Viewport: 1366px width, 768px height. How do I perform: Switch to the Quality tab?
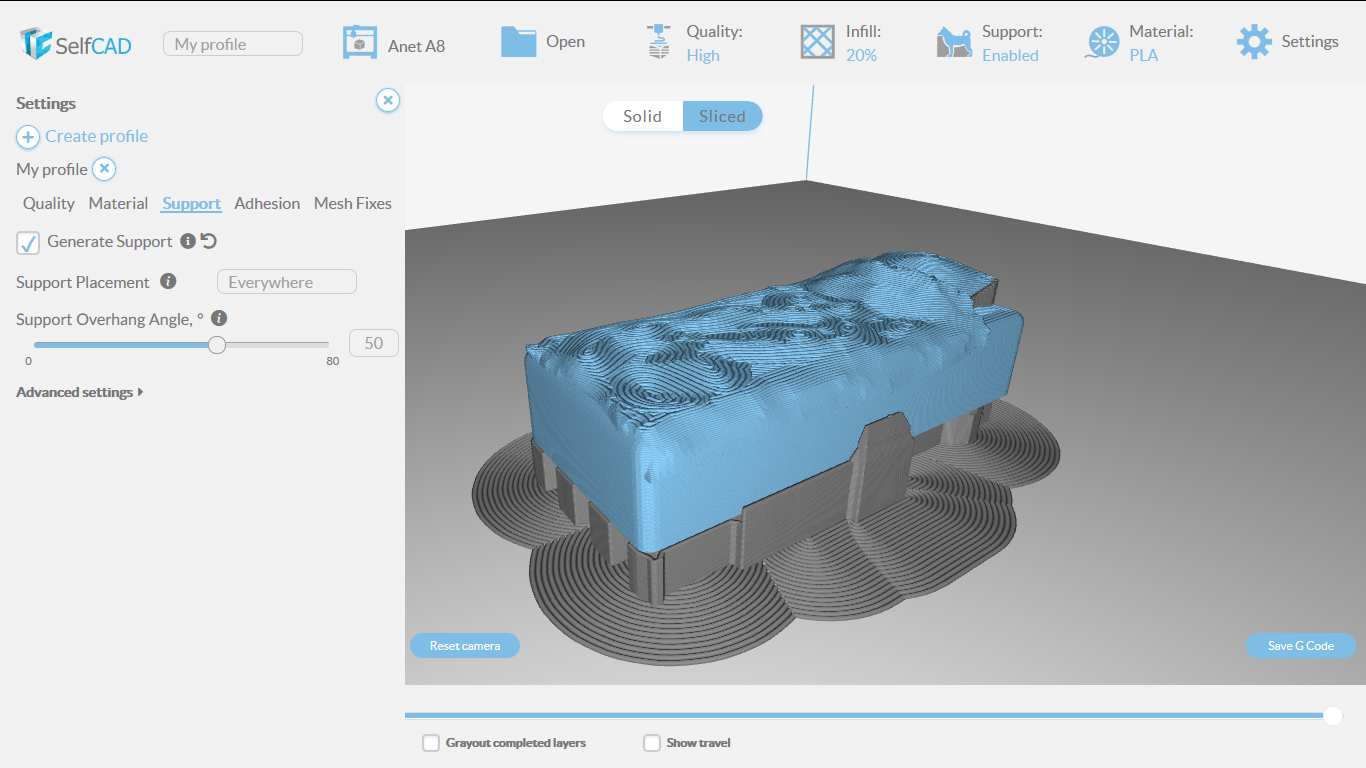49,203
